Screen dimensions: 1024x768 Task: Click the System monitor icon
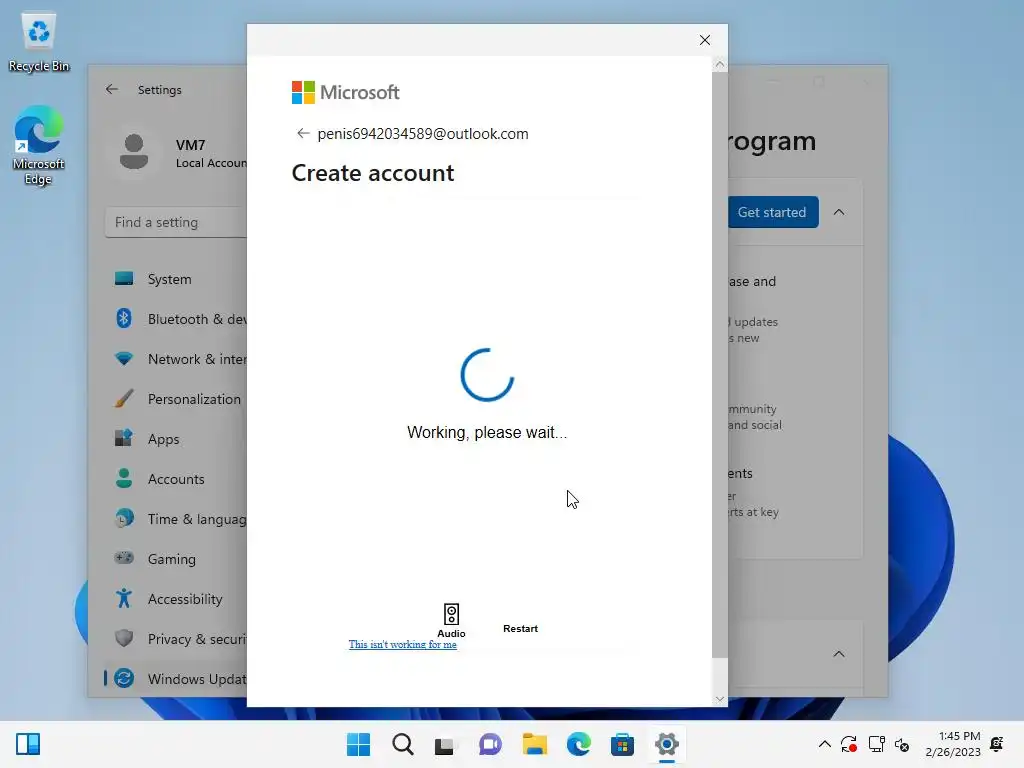click(124, 279)
